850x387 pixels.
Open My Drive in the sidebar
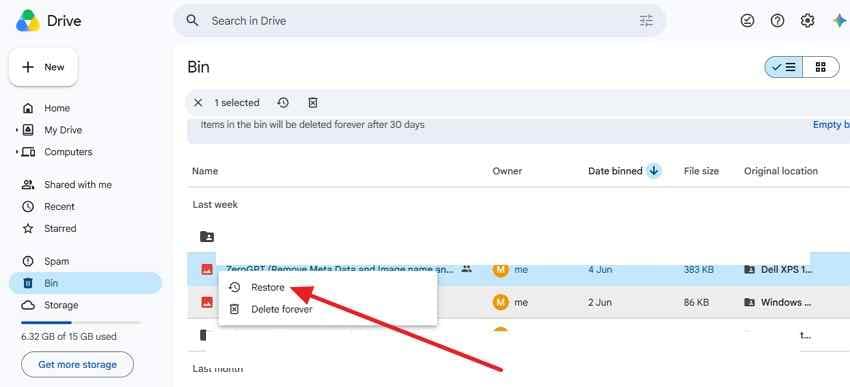coord(63,130)
